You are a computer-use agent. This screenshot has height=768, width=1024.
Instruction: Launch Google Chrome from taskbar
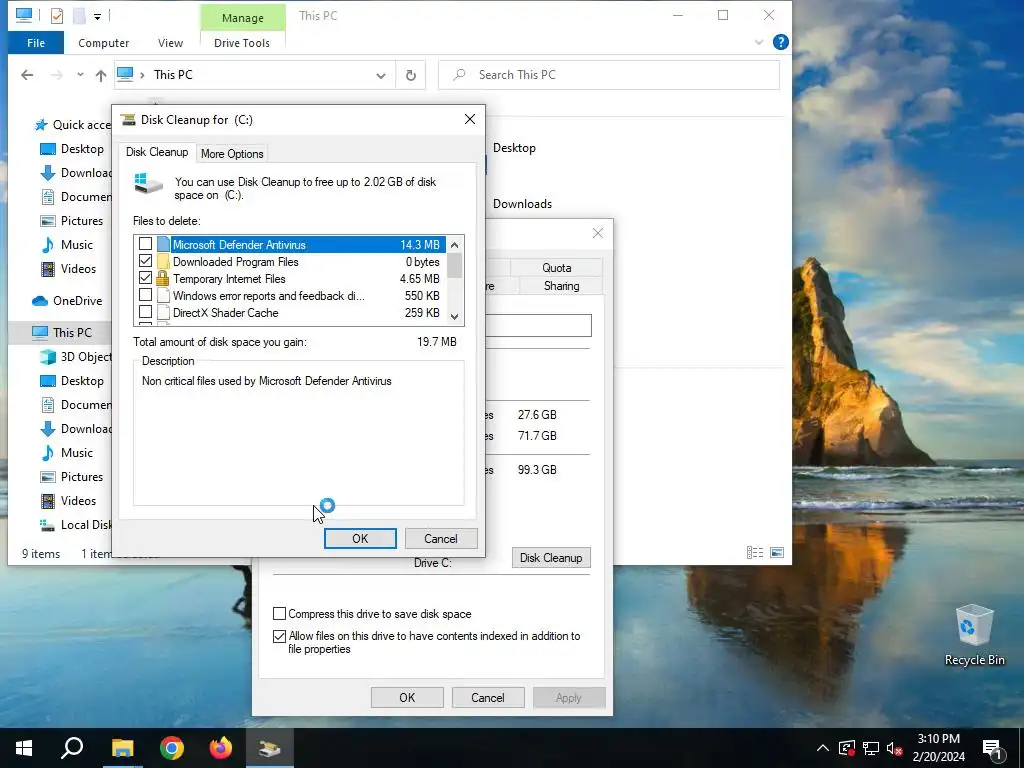[x=172, y=748]
